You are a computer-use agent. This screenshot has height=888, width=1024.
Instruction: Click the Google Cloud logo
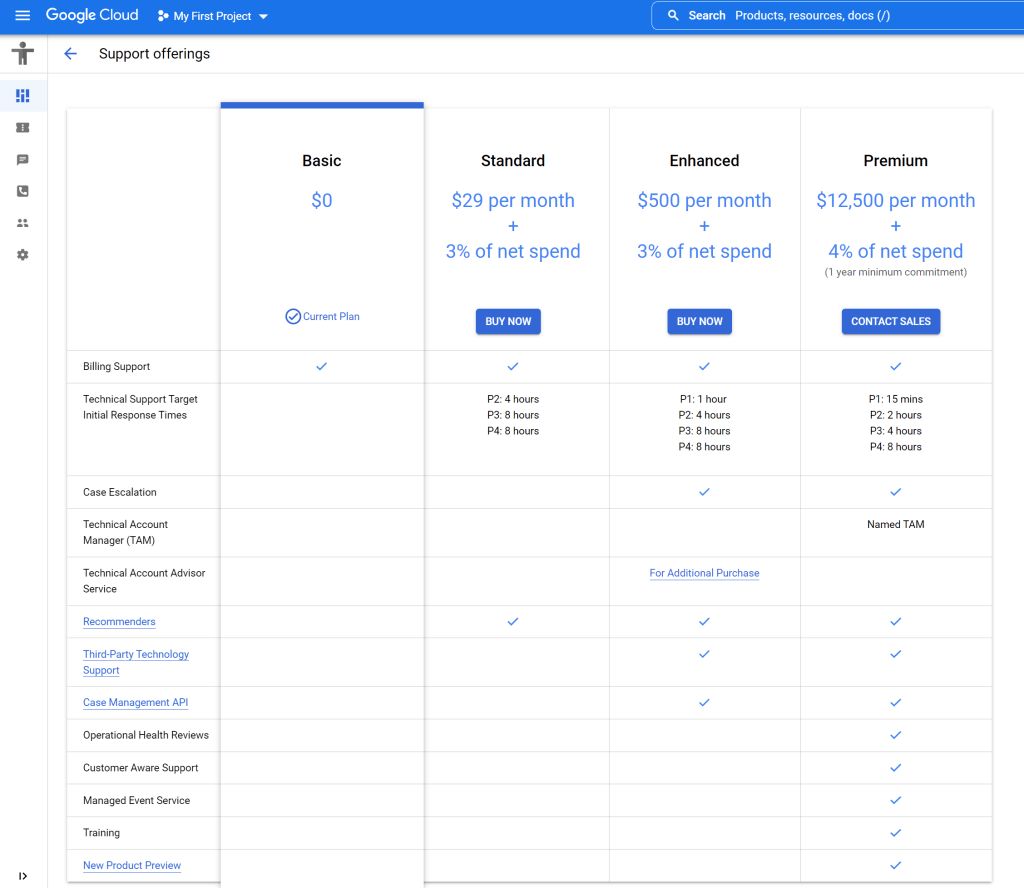[x=92, y=15]
